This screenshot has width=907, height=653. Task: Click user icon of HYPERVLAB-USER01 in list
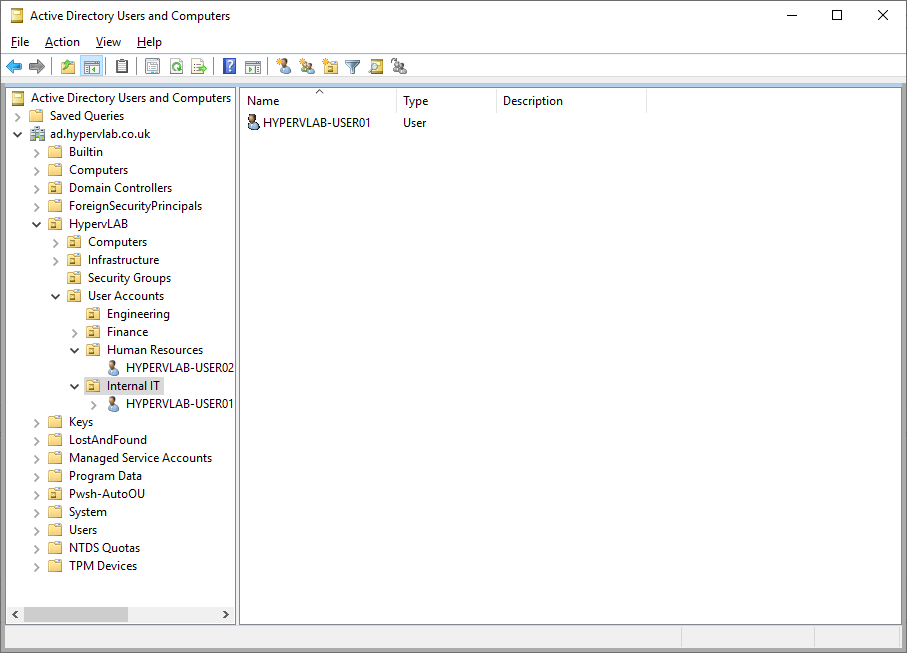pos(253,123)
